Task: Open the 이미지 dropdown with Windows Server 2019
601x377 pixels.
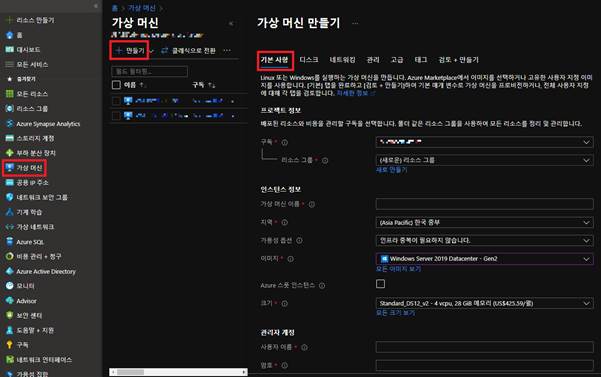Action: coord(484,259)
